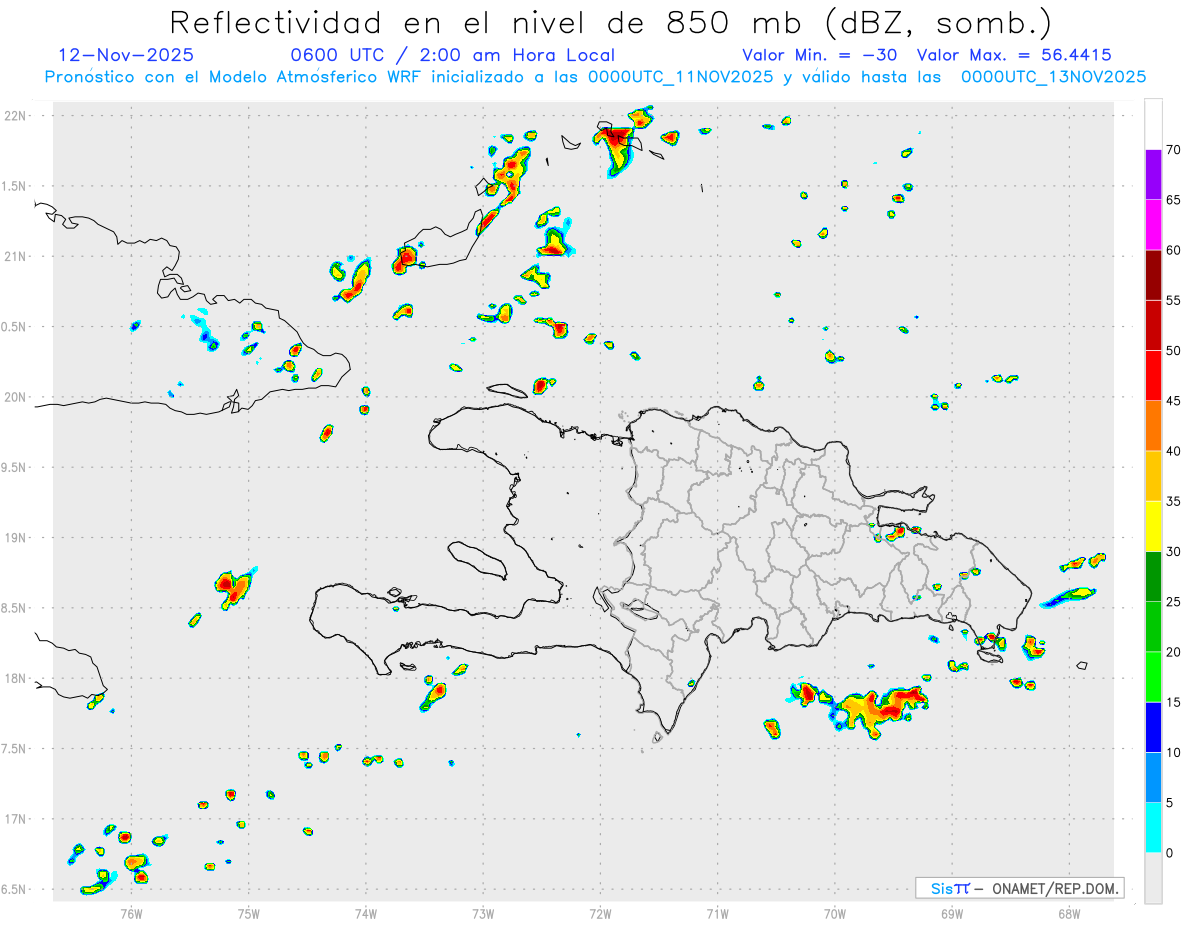
Task: Click the '0600 UTC / 2:00 am Hora Local' text
Action: tap(453, 55)
